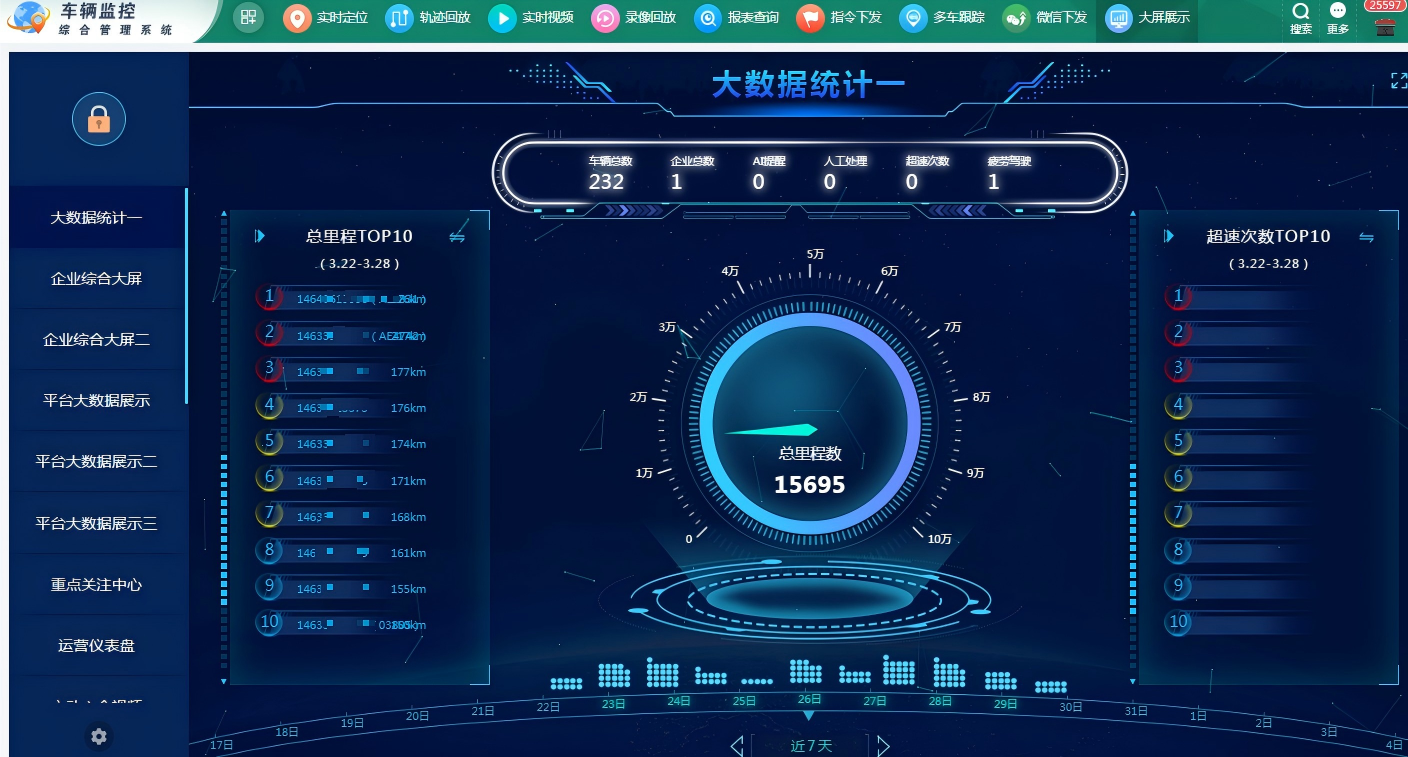Select 平台大数据展示 from the sidebar
This screenshot has height=757, width=1408.
97,400
